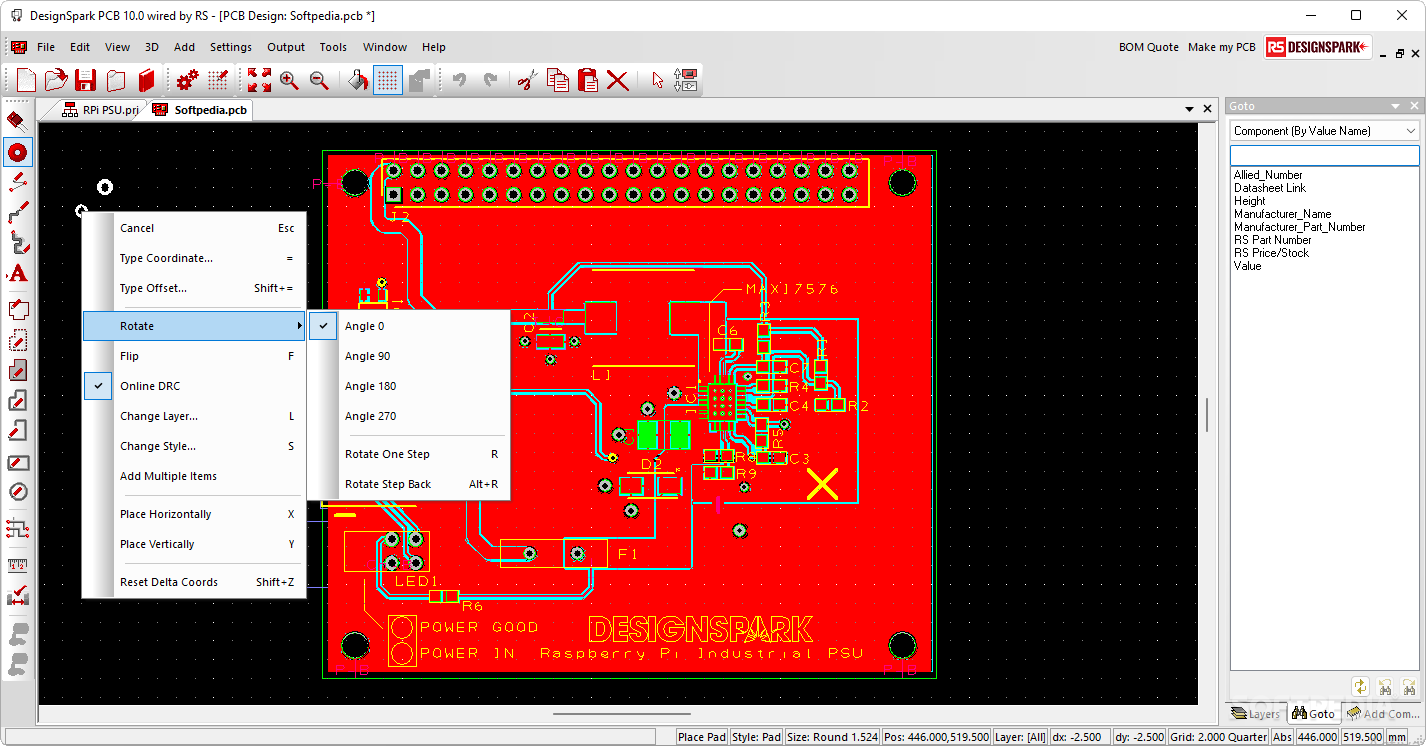Click the paint bucket copper pour icon
Image resolution: width=1426 pixels, height=746 pixels.
(x=358, y=80)
